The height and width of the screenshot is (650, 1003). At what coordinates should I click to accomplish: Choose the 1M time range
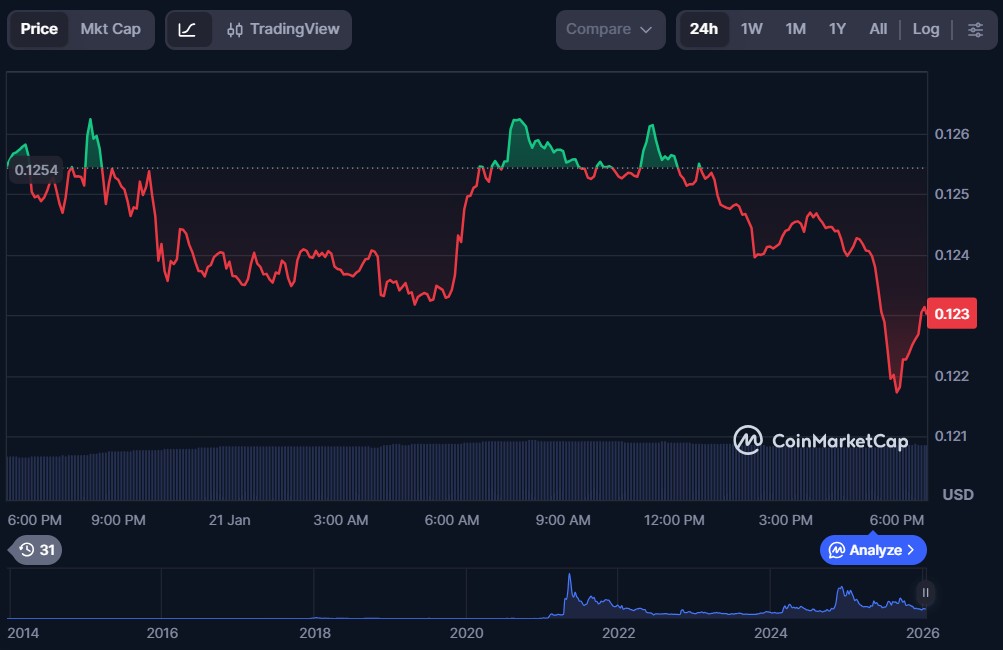pos(795,30)
